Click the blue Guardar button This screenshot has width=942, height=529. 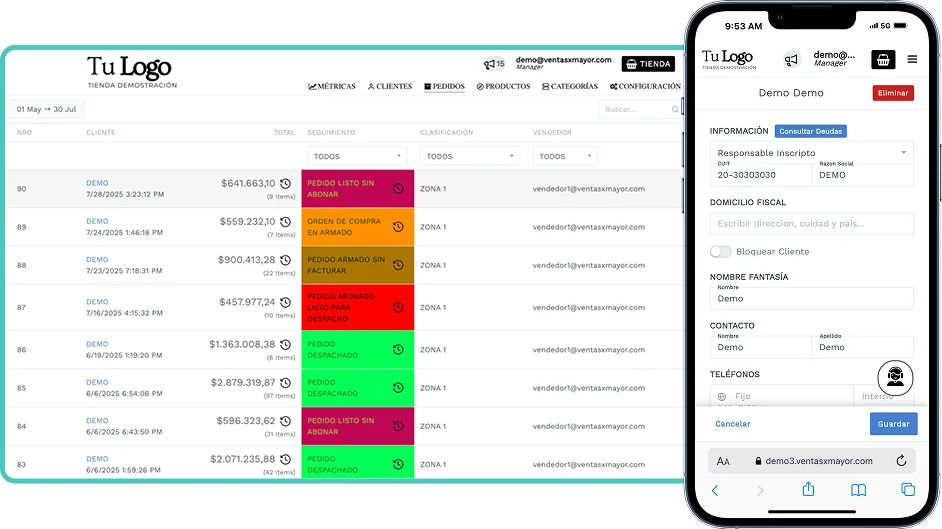(892, 424)
